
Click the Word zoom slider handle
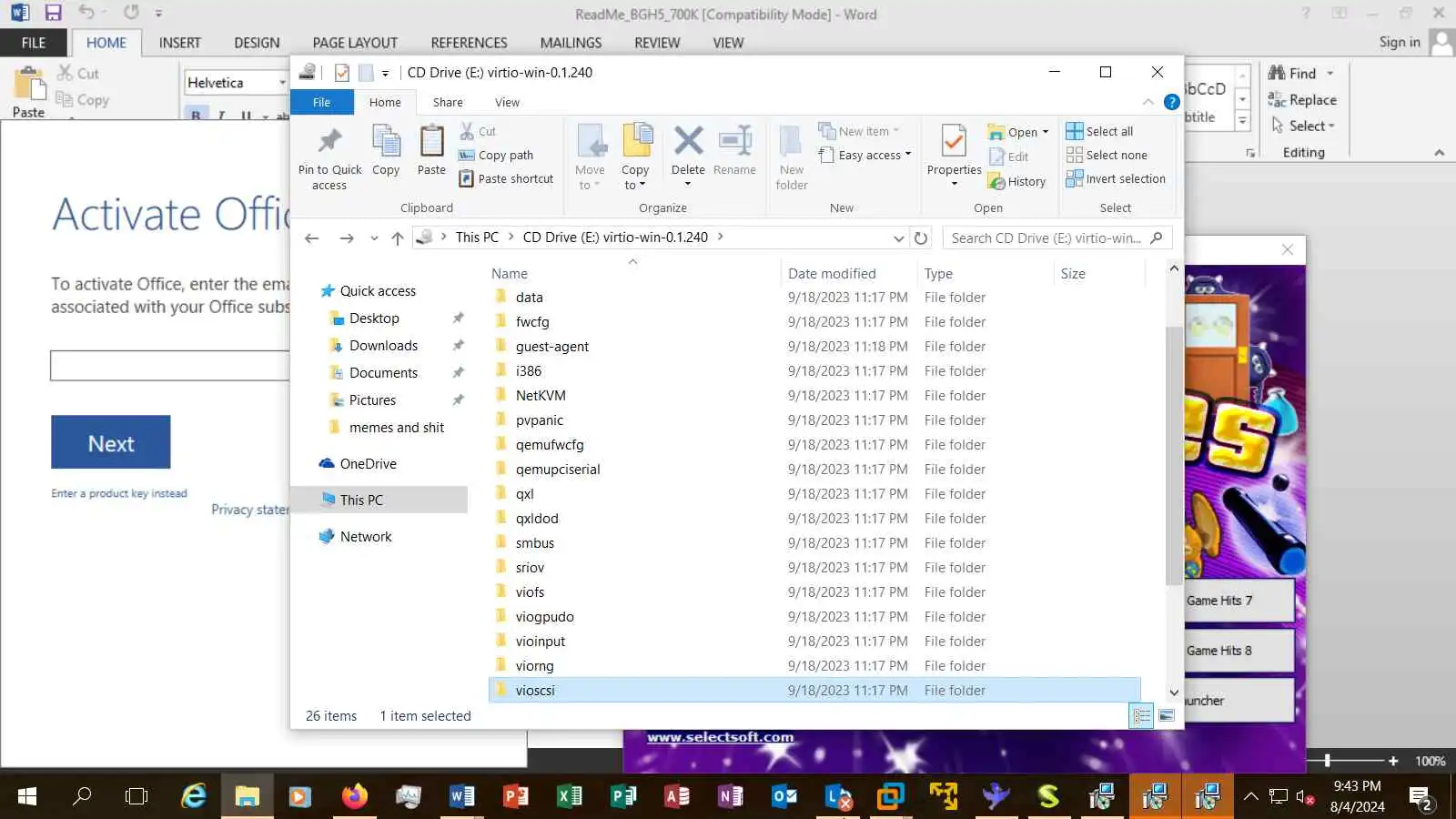(x=1327, y=761)
